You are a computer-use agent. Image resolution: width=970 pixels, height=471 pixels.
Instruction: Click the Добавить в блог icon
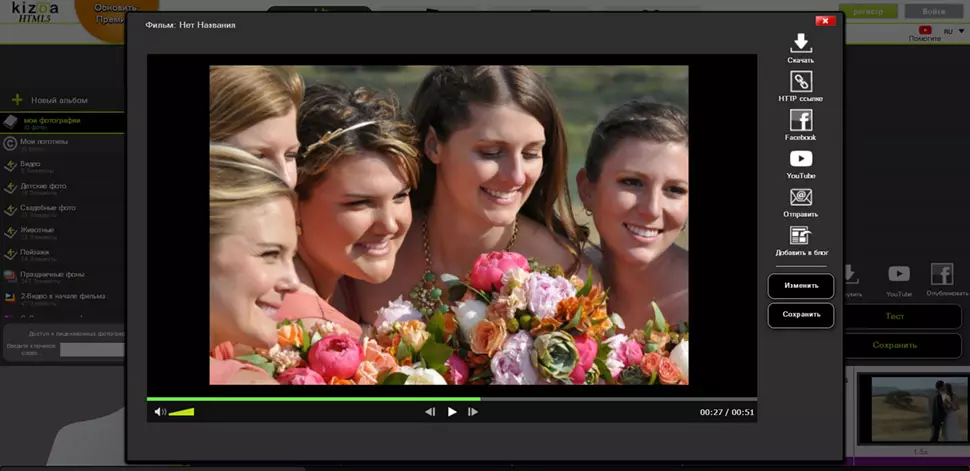click(x=800, y=236)
